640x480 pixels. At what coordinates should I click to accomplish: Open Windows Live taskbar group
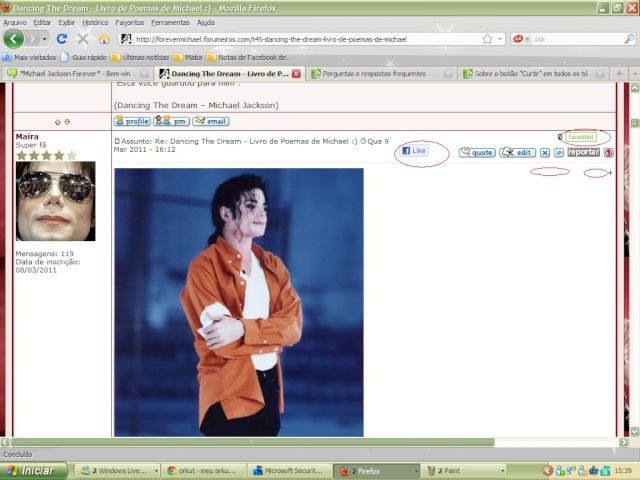pyautogui.click(x=118, y=471)
